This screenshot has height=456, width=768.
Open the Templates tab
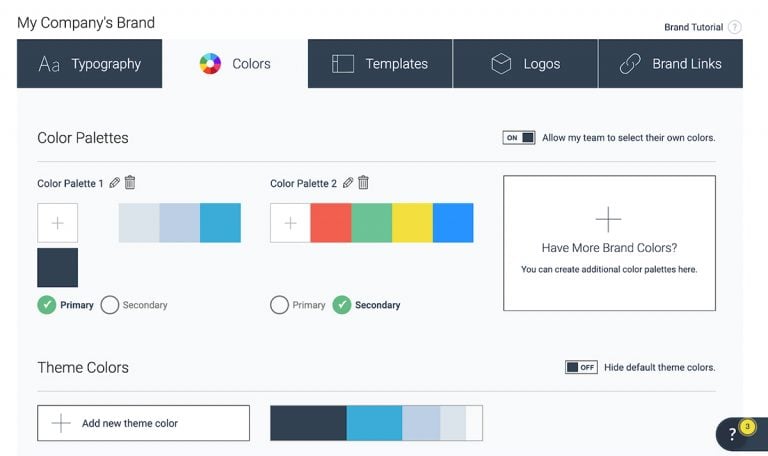pos(380,64)
